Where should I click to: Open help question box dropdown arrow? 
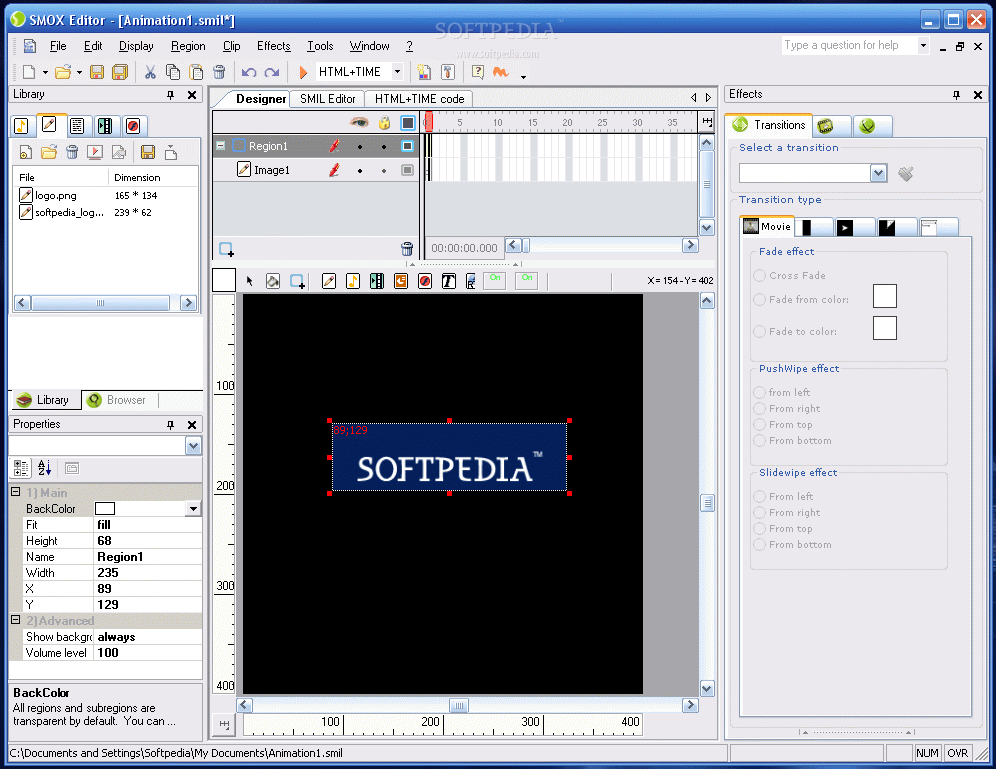tap(923, 45)
